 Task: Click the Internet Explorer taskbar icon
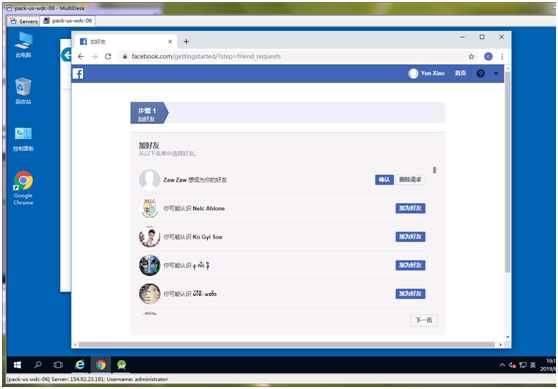coord(80,365)
